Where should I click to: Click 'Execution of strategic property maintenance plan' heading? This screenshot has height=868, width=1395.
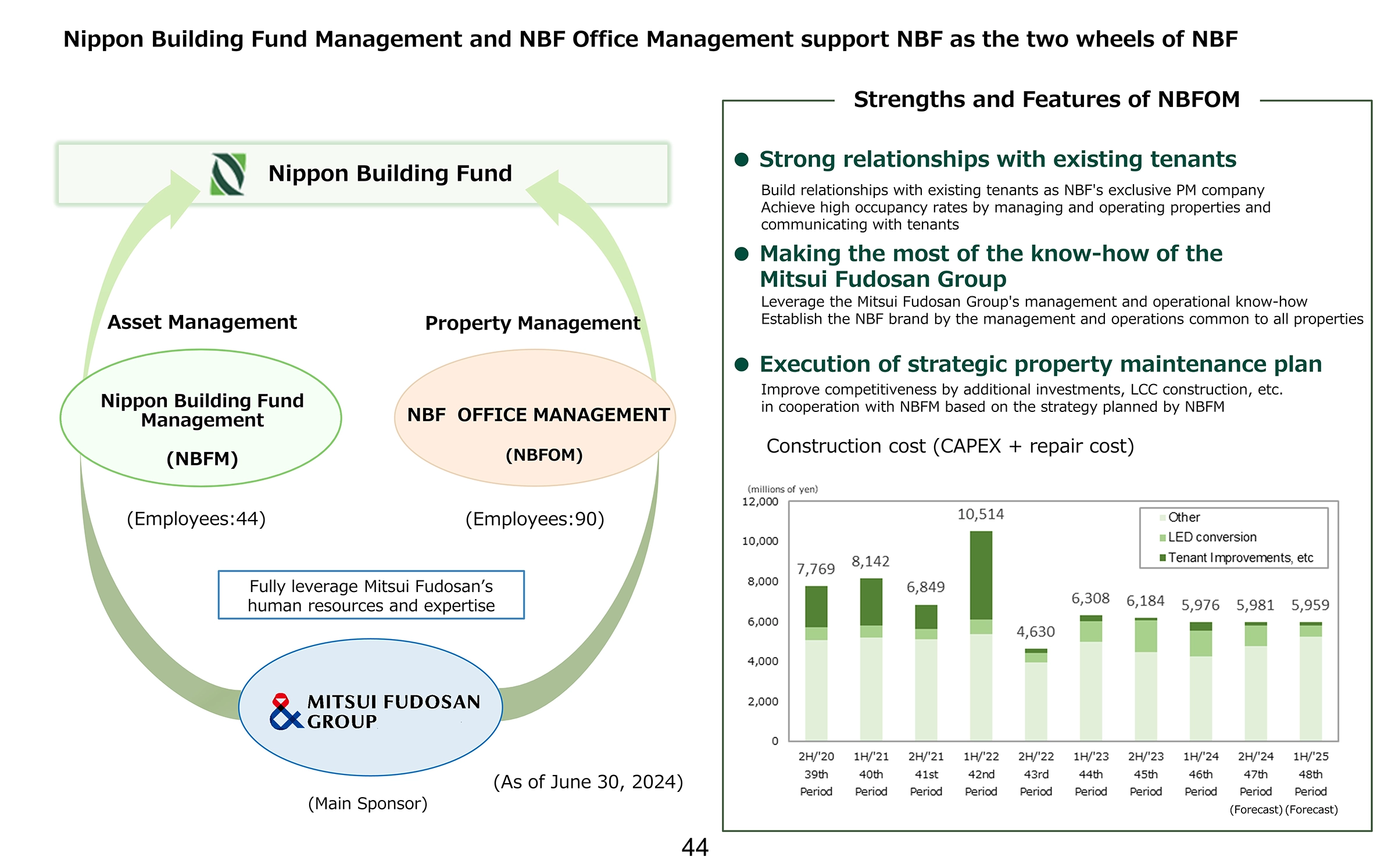pos(1040,364)
